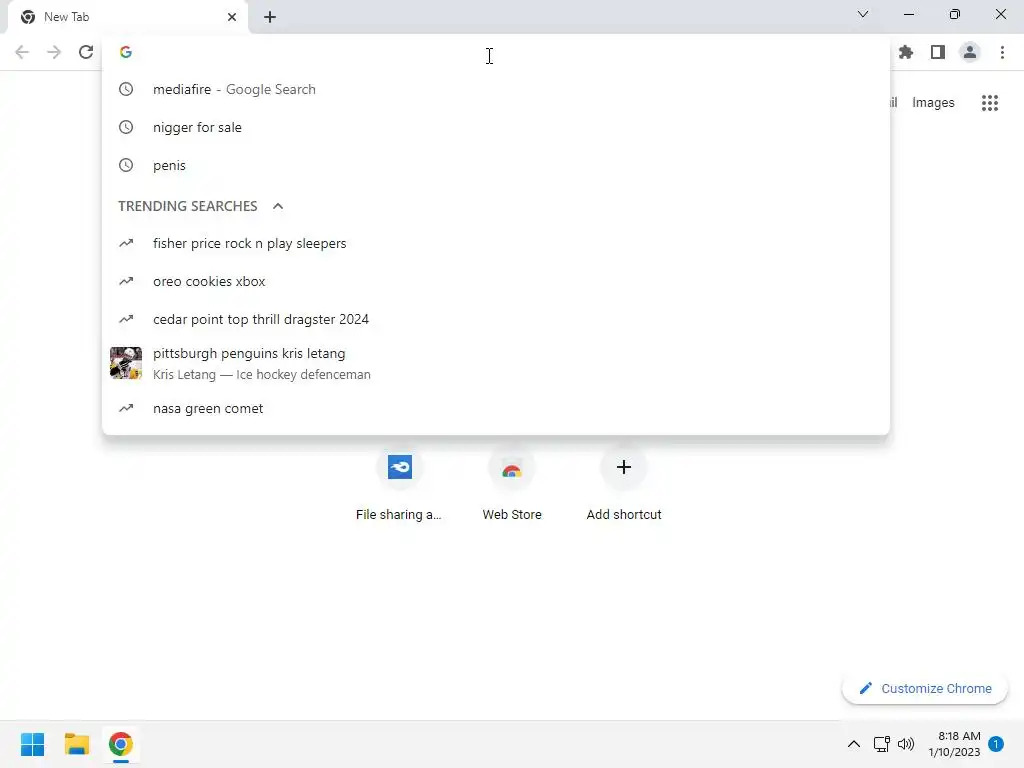Open the profile avatar icon
The height and width of the screenshot is (768, 1024).
(970, 52)
